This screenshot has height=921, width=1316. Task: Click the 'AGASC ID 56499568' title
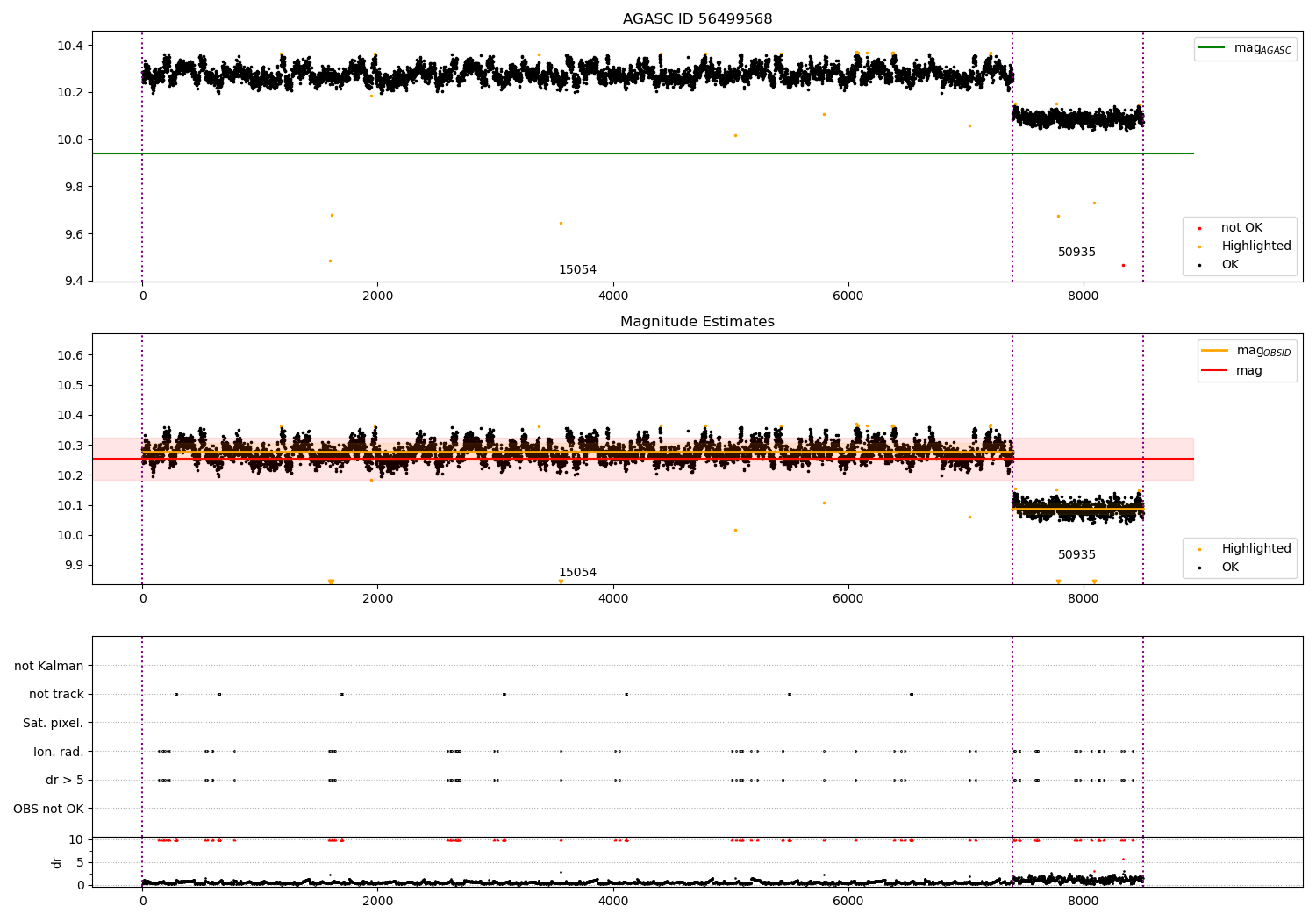tap(697, 19)
